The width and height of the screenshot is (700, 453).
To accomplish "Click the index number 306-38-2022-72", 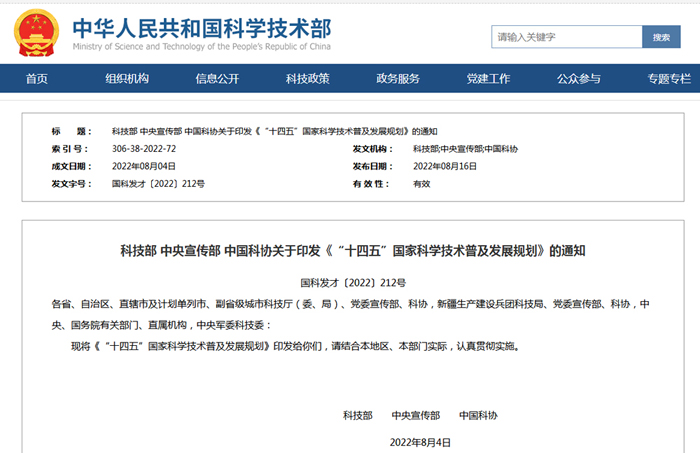I will click(144, 149).
